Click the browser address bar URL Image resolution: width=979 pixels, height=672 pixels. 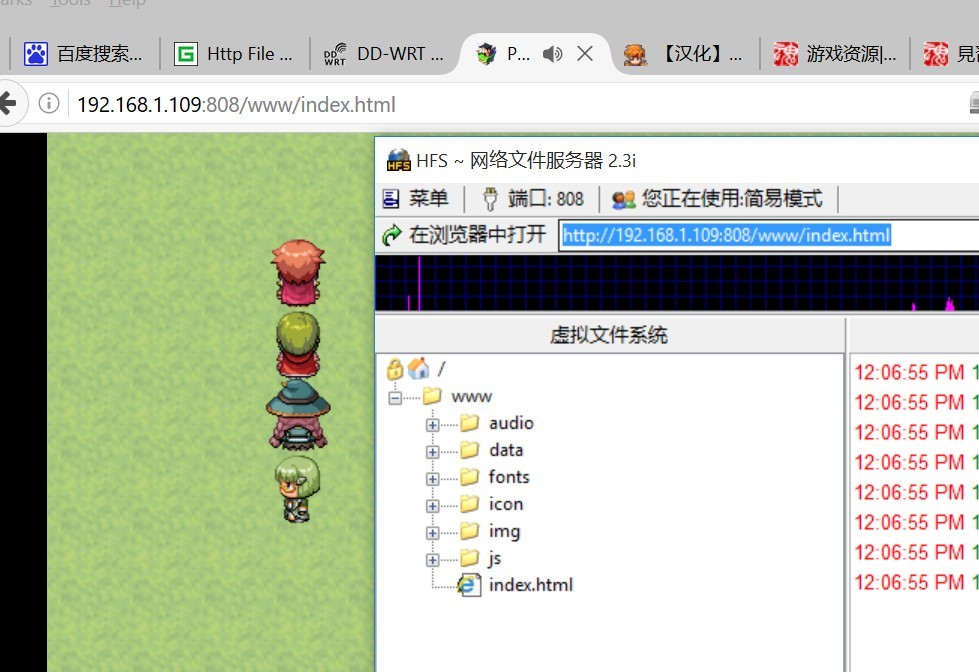[x=237, y=104]
